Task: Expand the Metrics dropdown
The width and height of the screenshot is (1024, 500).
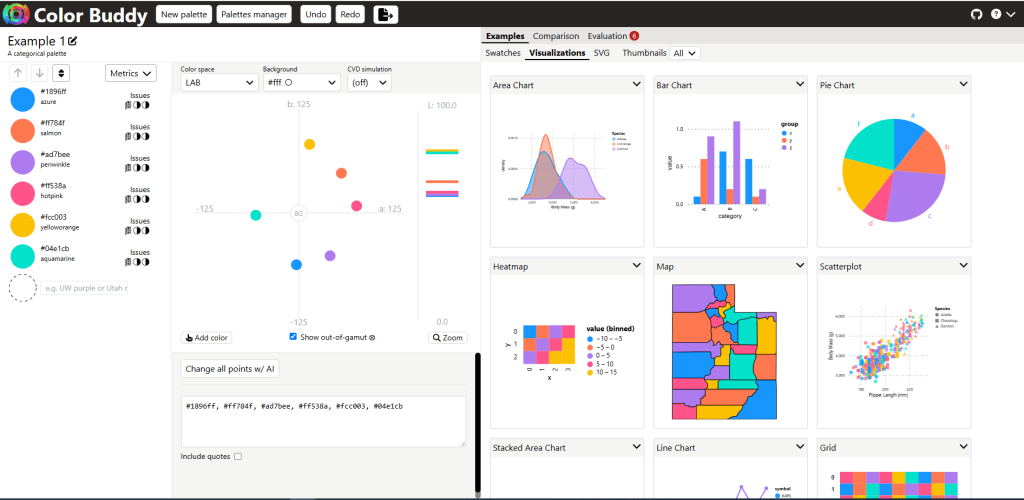Action: [131, 73]
